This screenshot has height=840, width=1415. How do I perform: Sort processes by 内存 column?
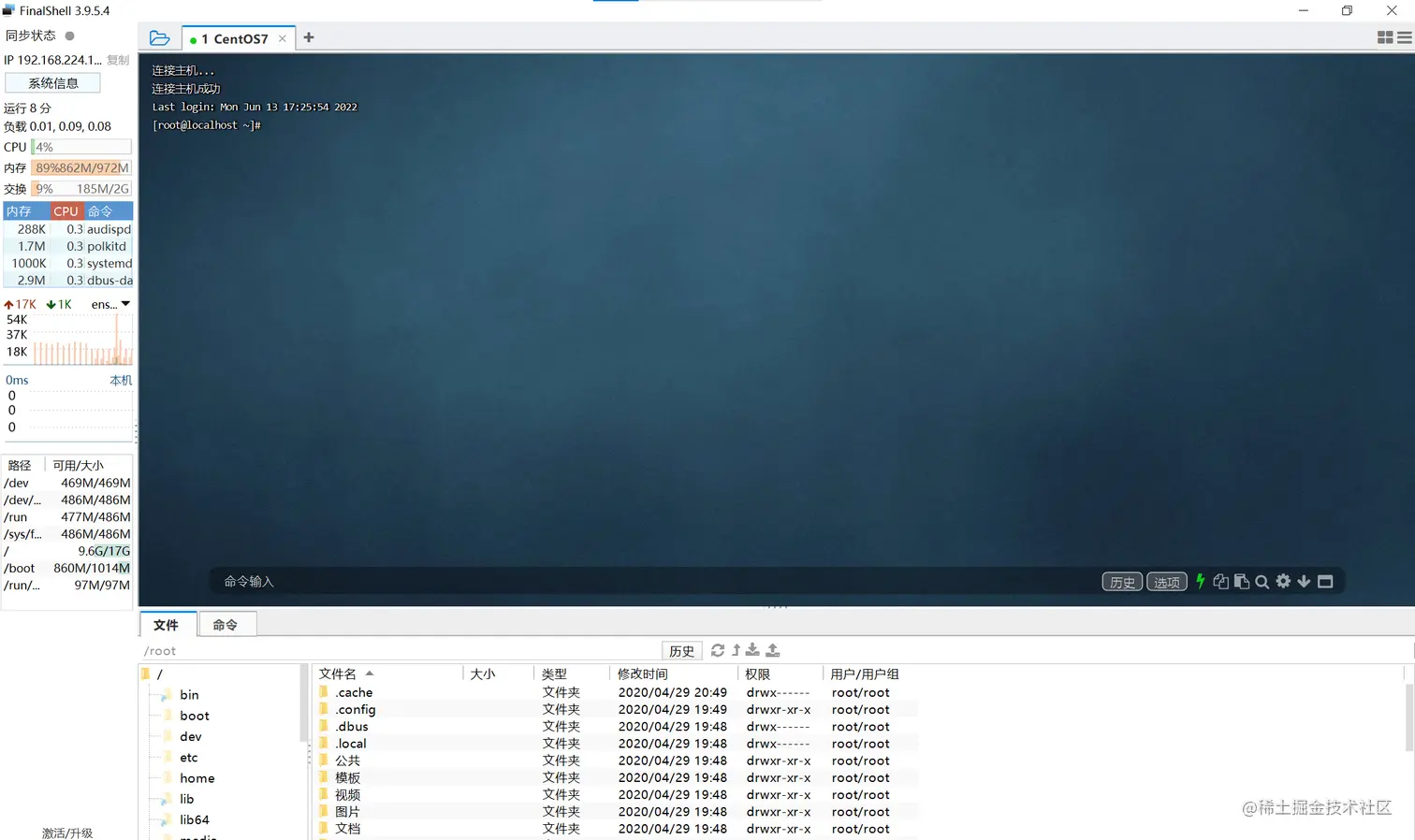click(25, 211)
